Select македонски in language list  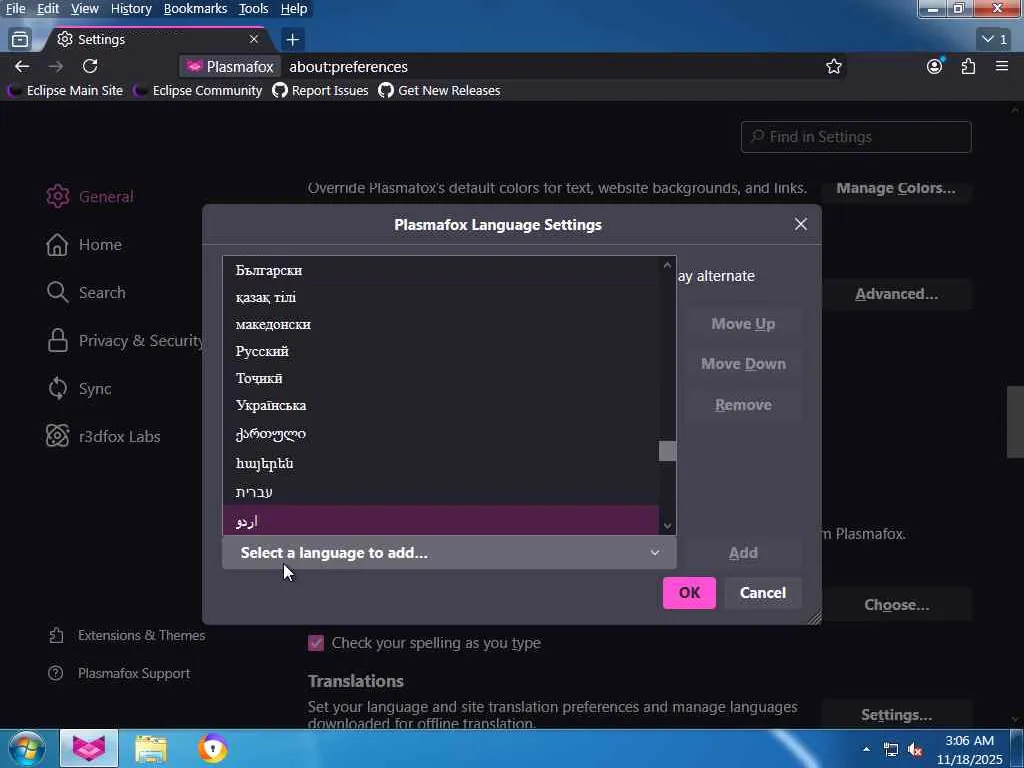point(441,324)
